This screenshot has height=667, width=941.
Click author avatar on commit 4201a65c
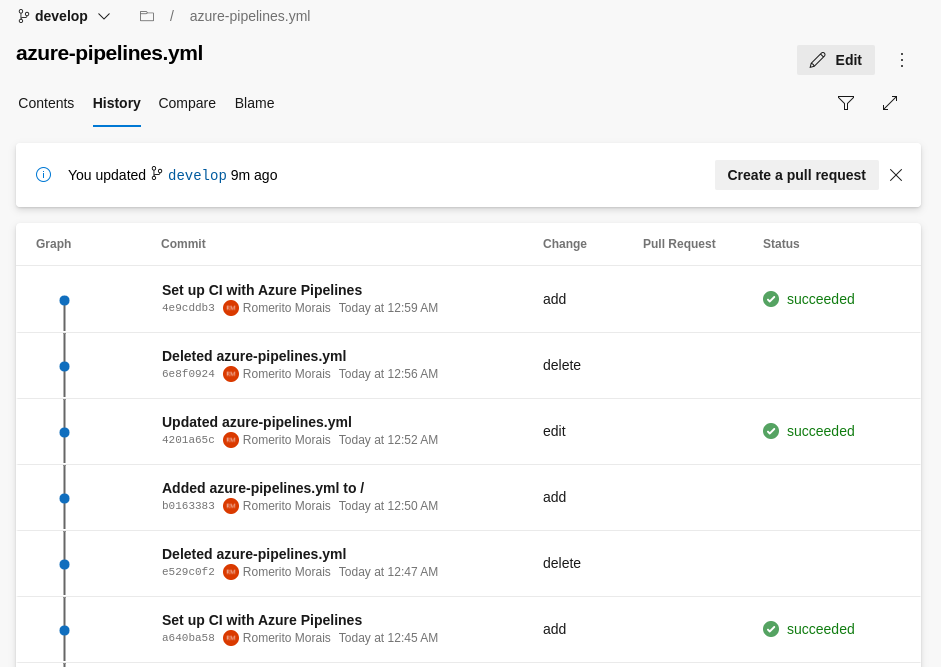[x=231, y=440]
